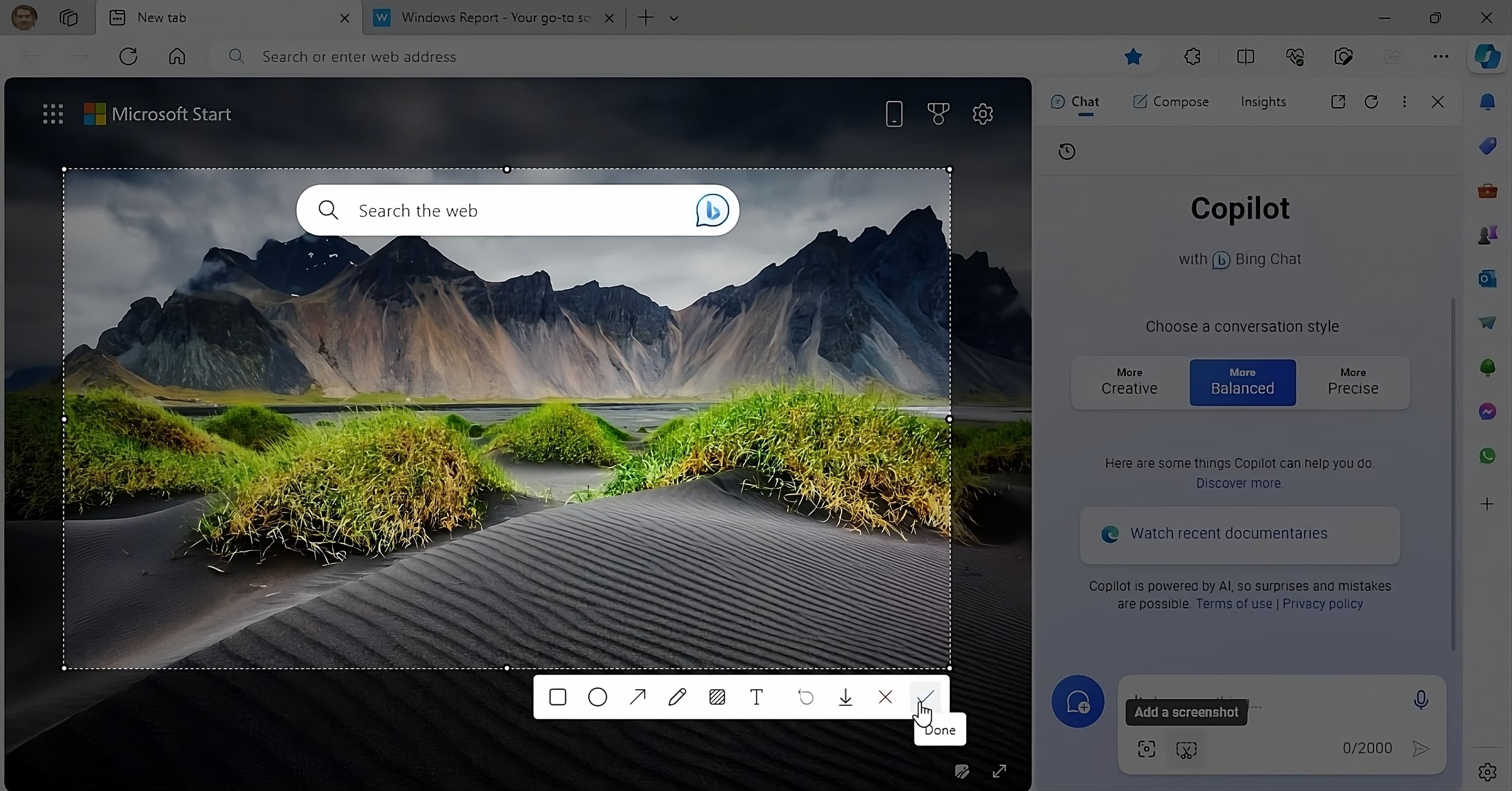Open the Copilot more options menu
Viewport: 1512px width, 791px height.
1405,102
